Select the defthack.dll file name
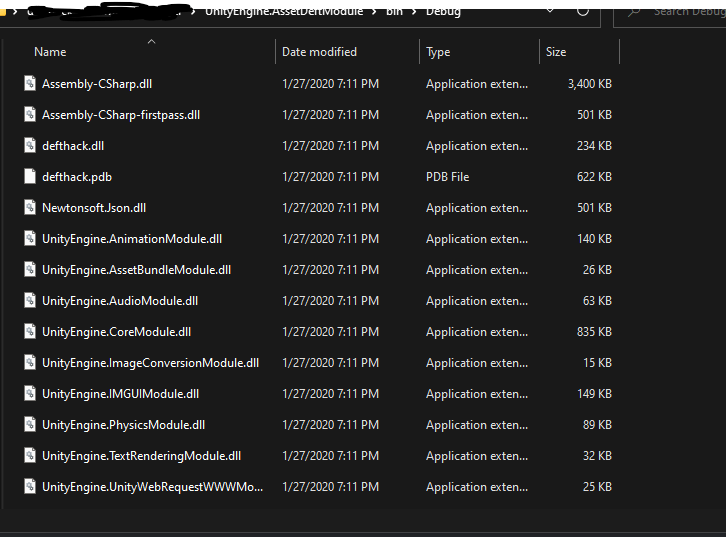Viewport: 726px width, 537px height. click(x=73, y=146)
